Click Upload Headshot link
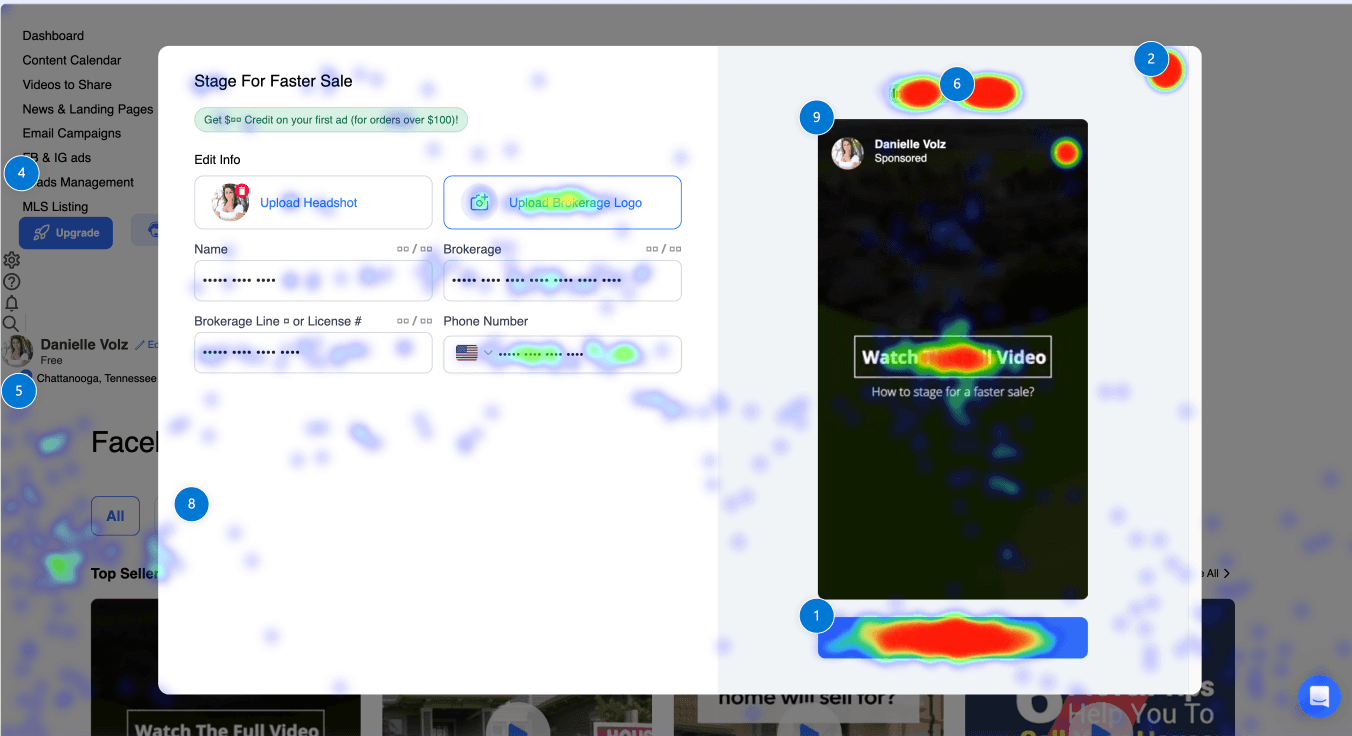 (309, 203)
